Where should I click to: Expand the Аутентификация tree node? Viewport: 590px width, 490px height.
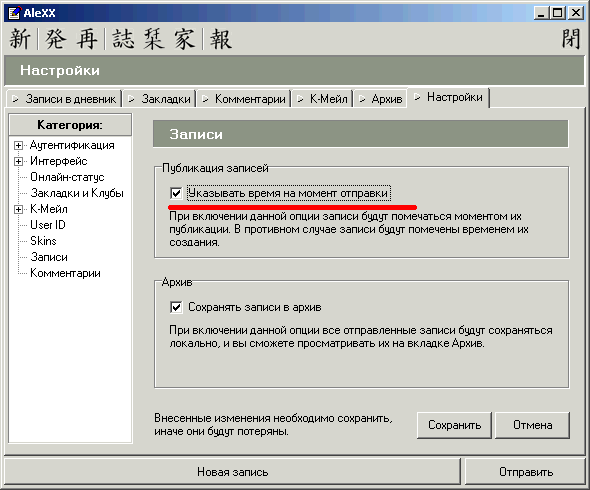pos(18,145)
